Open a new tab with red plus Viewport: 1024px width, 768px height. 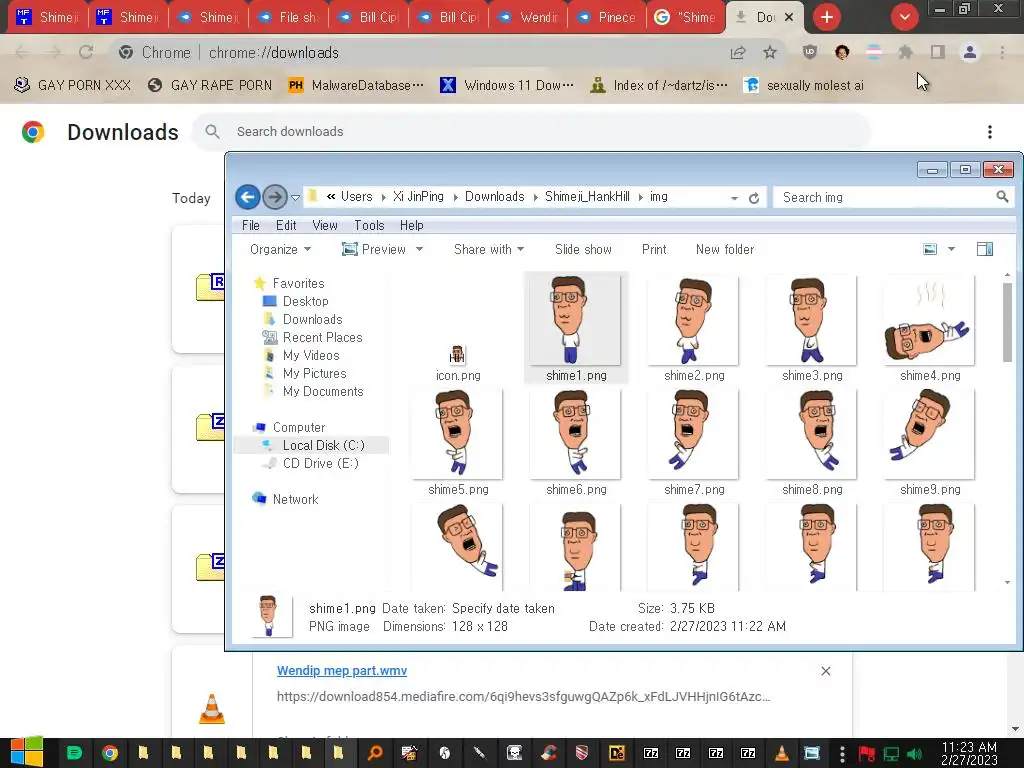tap(827, 17)
